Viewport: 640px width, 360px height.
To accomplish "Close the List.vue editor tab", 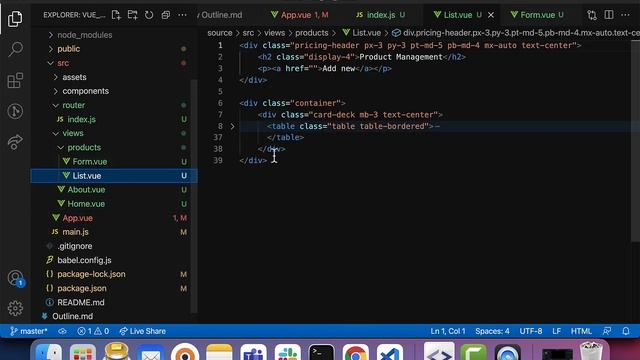I will (x=491, y=15).
